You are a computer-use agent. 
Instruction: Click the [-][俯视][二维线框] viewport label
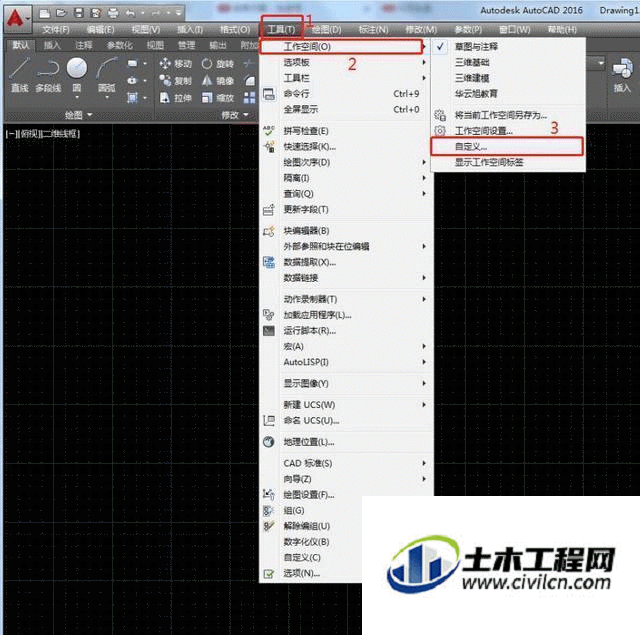(x=43, y=133)
